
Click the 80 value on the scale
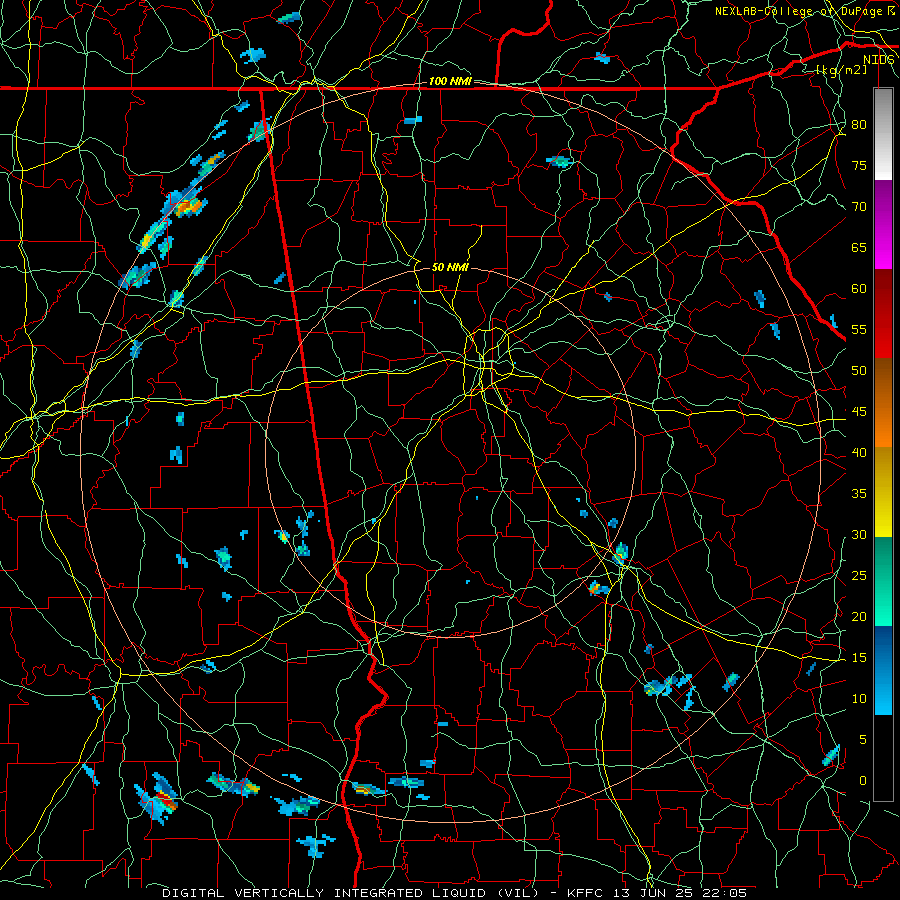click(859, 125)
